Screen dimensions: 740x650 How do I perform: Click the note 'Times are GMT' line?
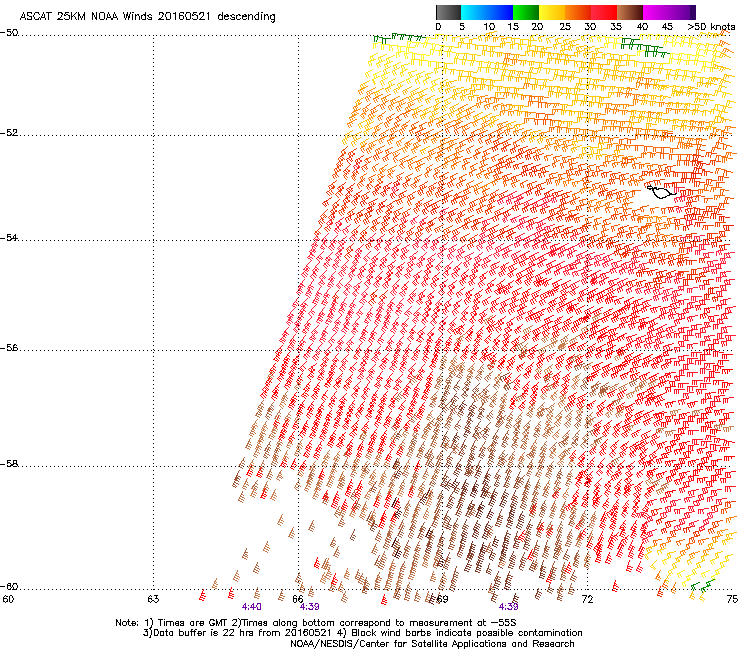[x=316, y=623]
